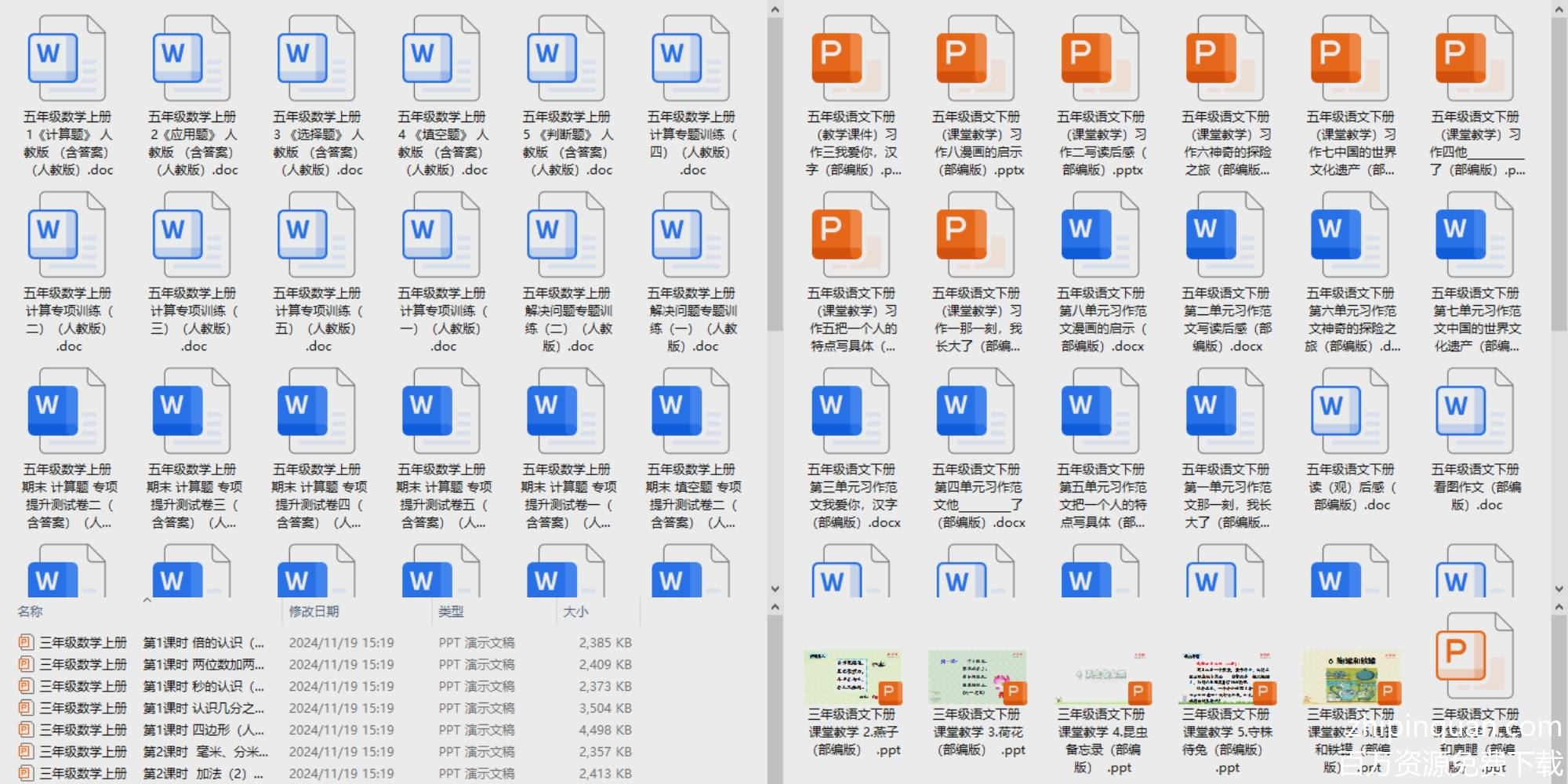Image resolution: width=1568 pixels, height=784 pixels.
Task: Select the 5.守株待兔 presentation thumbnail
Action: pyautogui.click(x=1226, y=677)
